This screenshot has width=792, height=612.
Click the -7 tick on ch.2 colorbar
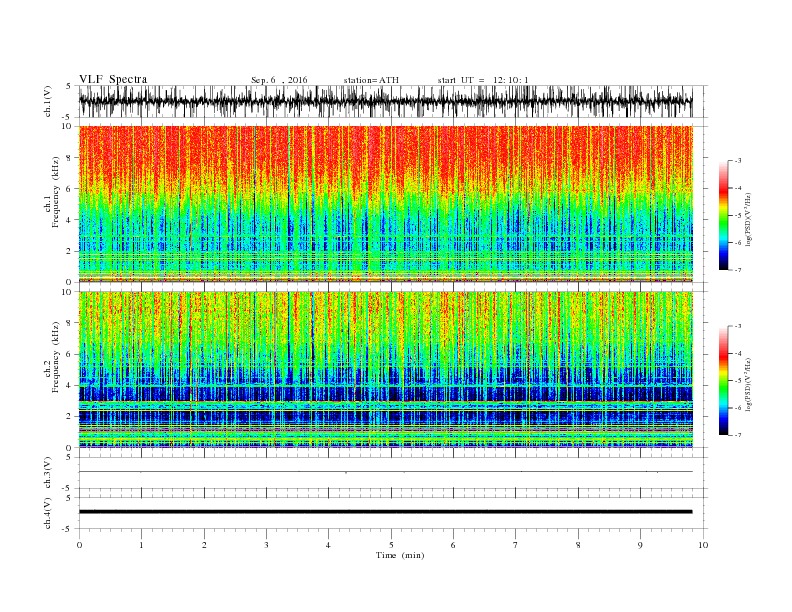tap(738, 435)
